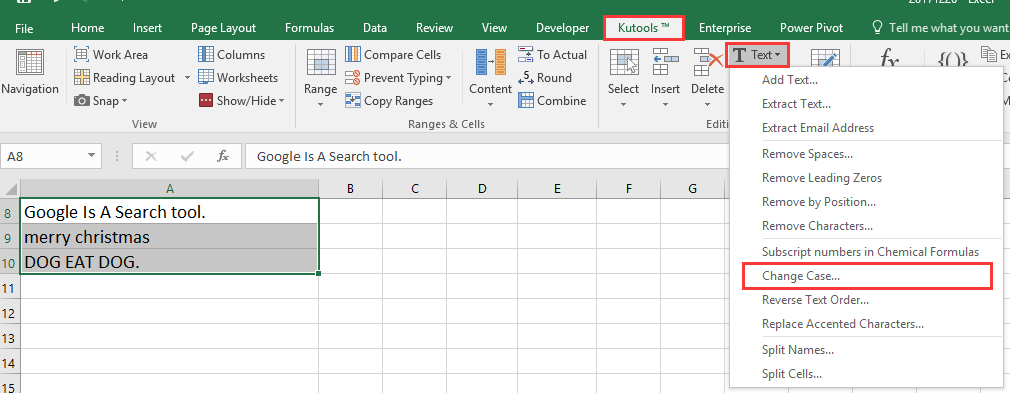This screenshot has height=393, width=1010.
Task: Open the Range tools menu
Action: coord(320,77)
